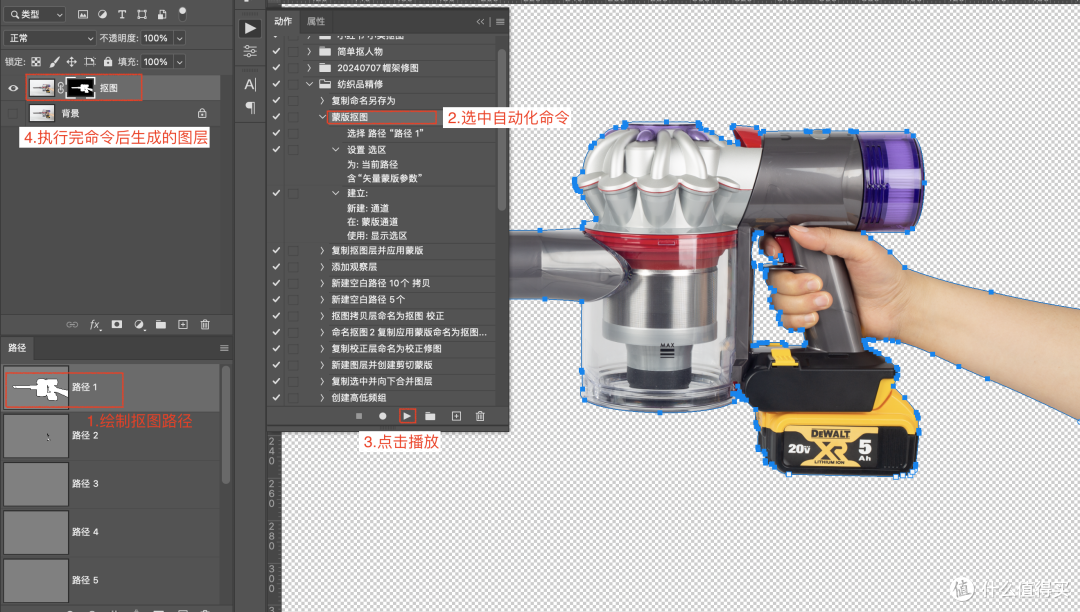Screen dimensions: 1080x612
Task: Switch to the 动作 tab
Action: tap(283, 21)
